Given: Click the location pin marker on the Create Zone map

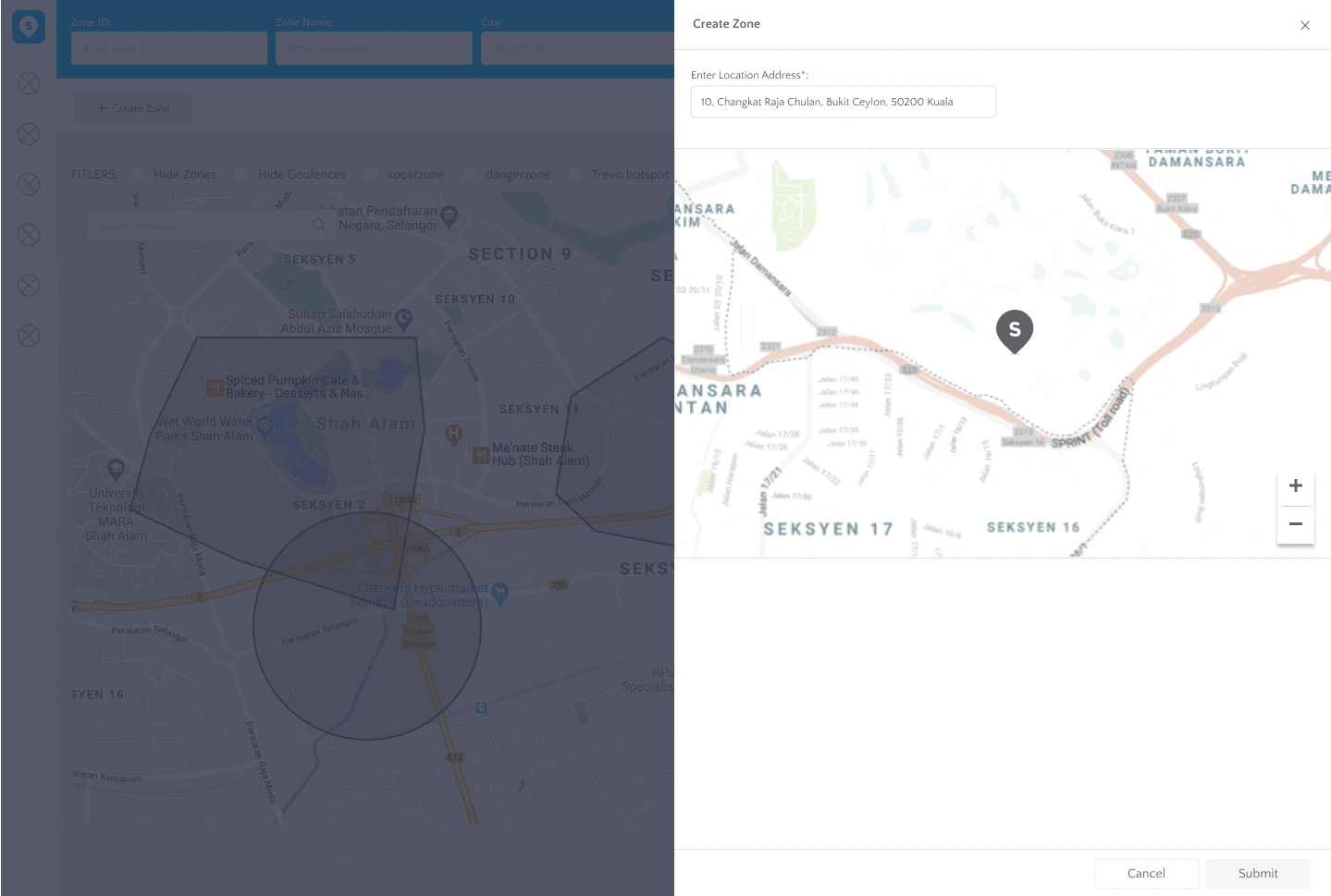Looking at the screenshot, I should pos(1015,331).
